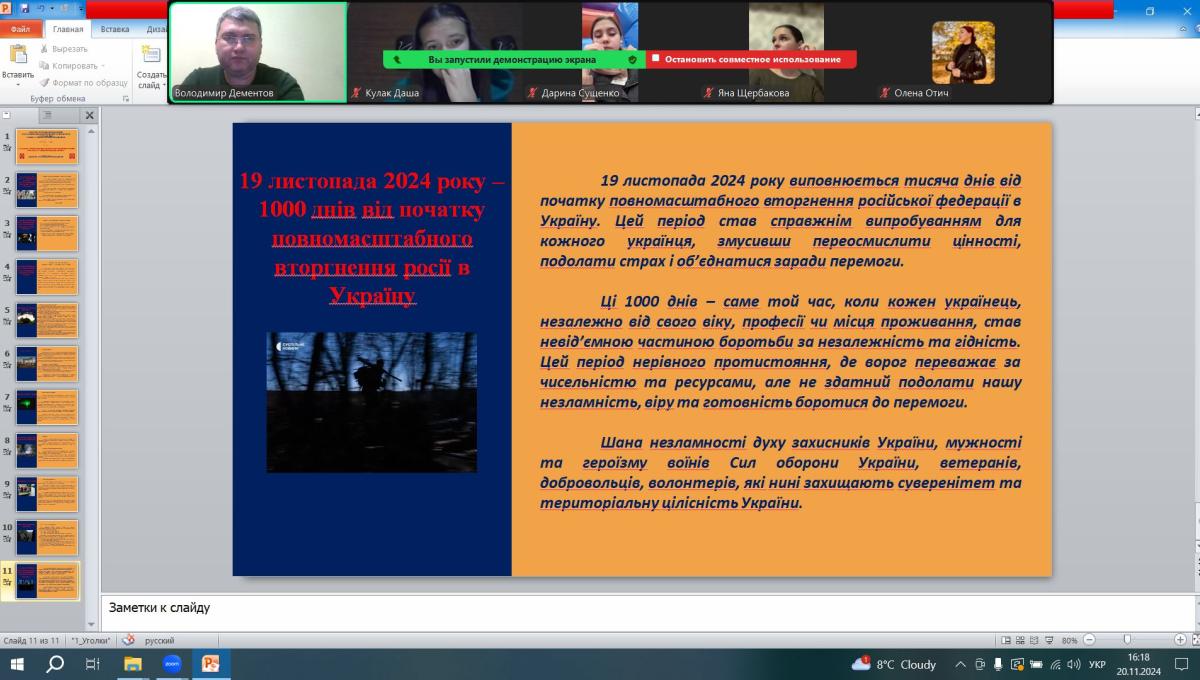1200x680 pixels.
Task: Switch to the Главная ribbon tab
Action: click(68, 29)
